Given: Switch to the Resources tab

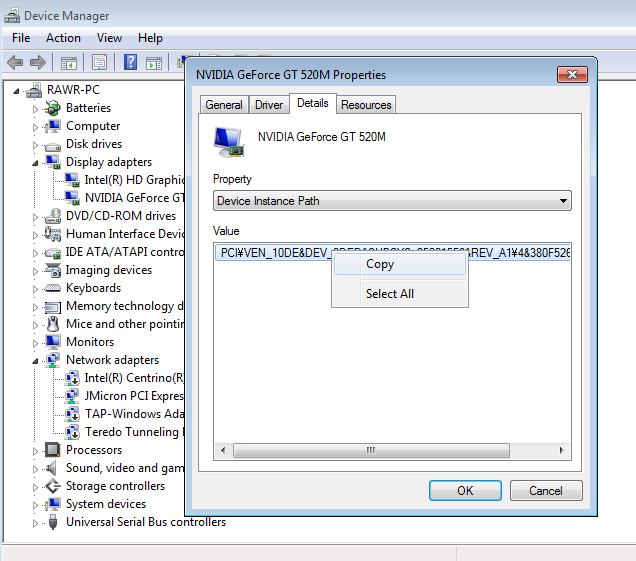Looking at the screenshot, I should click(x=366, y=105).
